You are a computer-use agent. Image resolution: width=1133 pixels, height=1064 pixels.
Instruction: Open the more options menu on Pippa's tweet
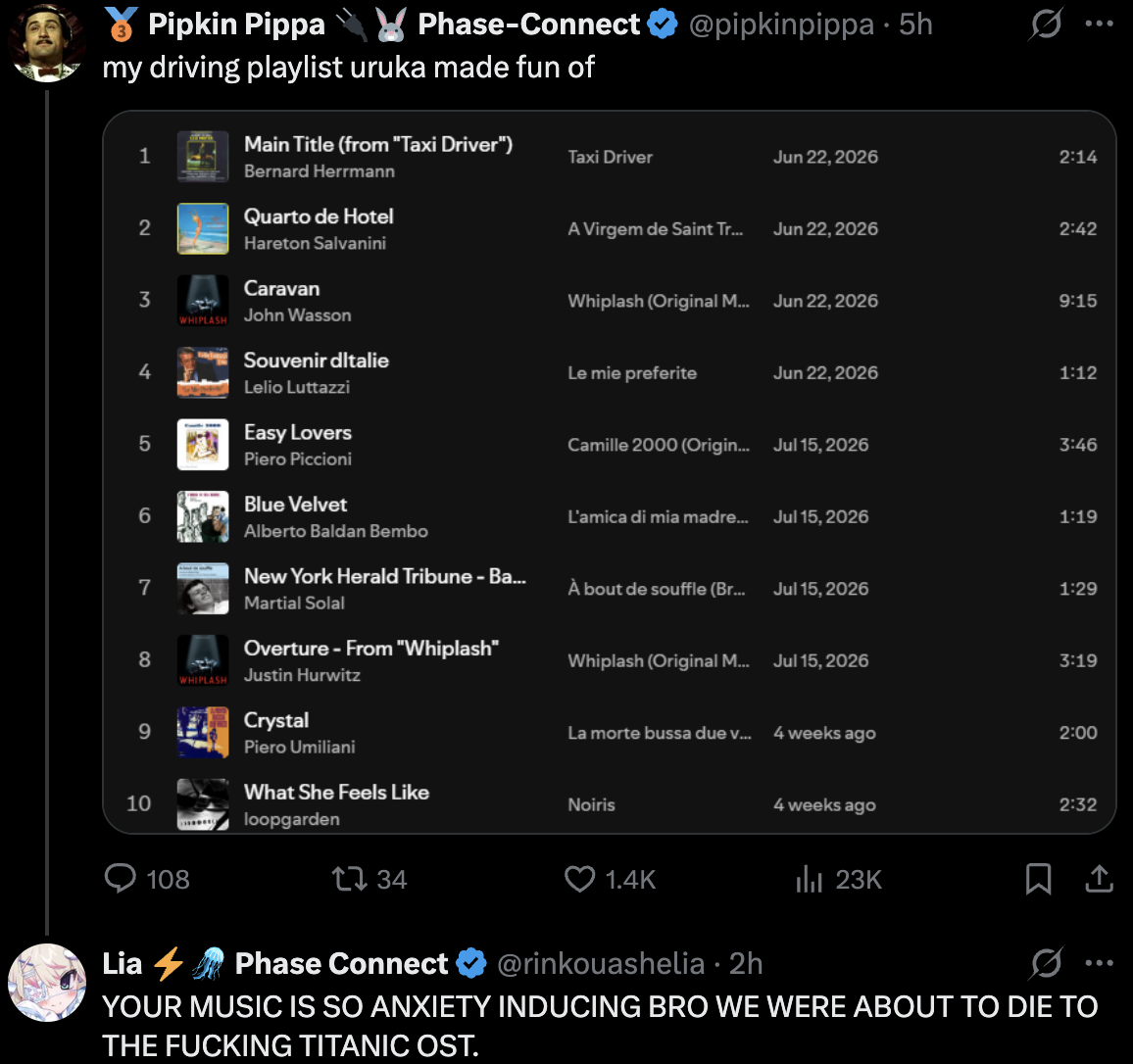(x=1100, y=24)
